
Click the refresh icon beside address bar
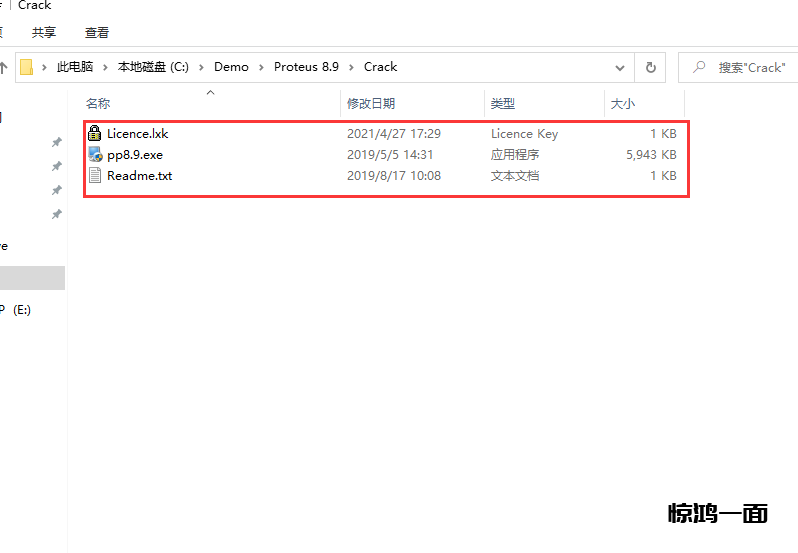click(x=650, y=67)
